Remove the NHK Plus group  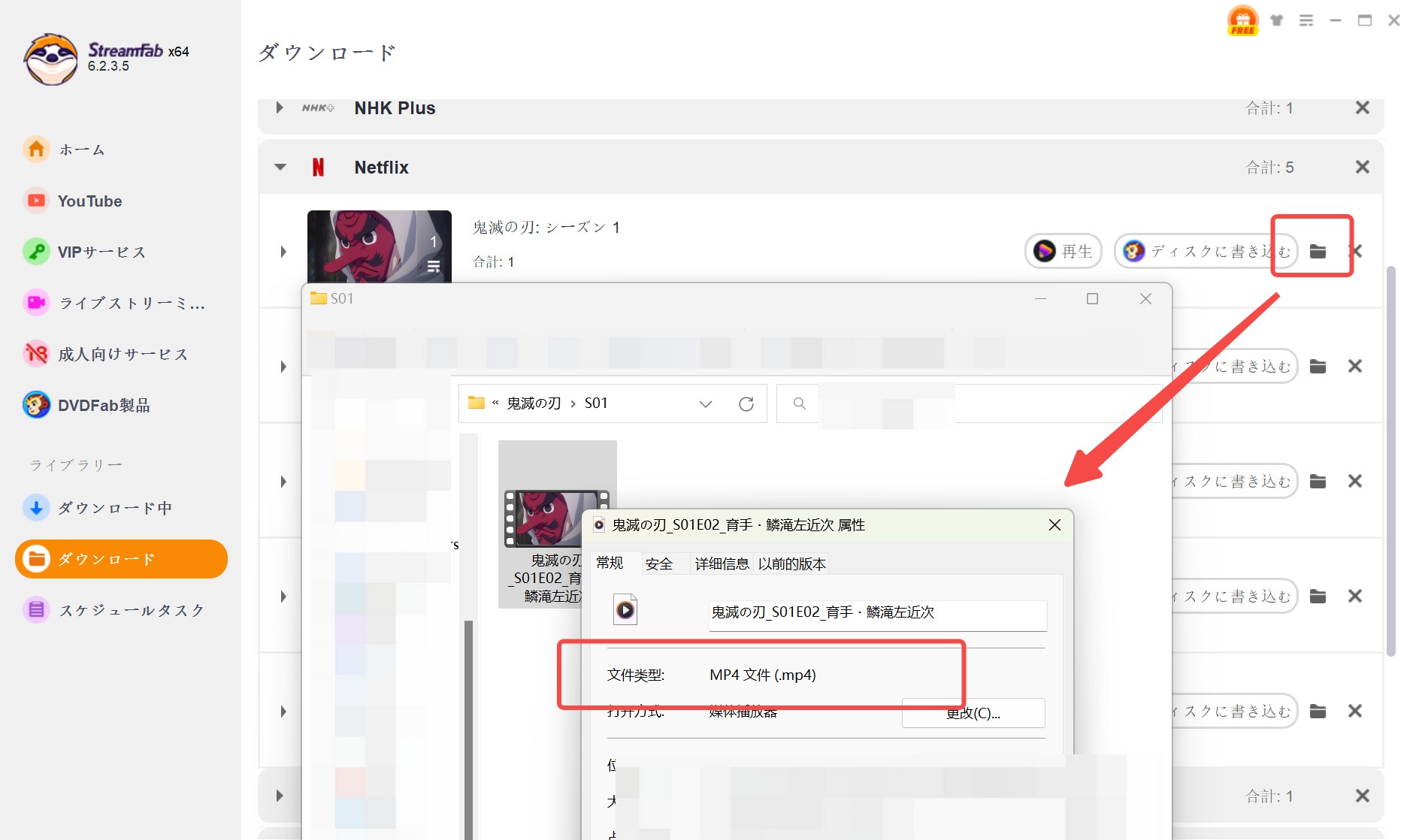click(x=1362, y=107)
